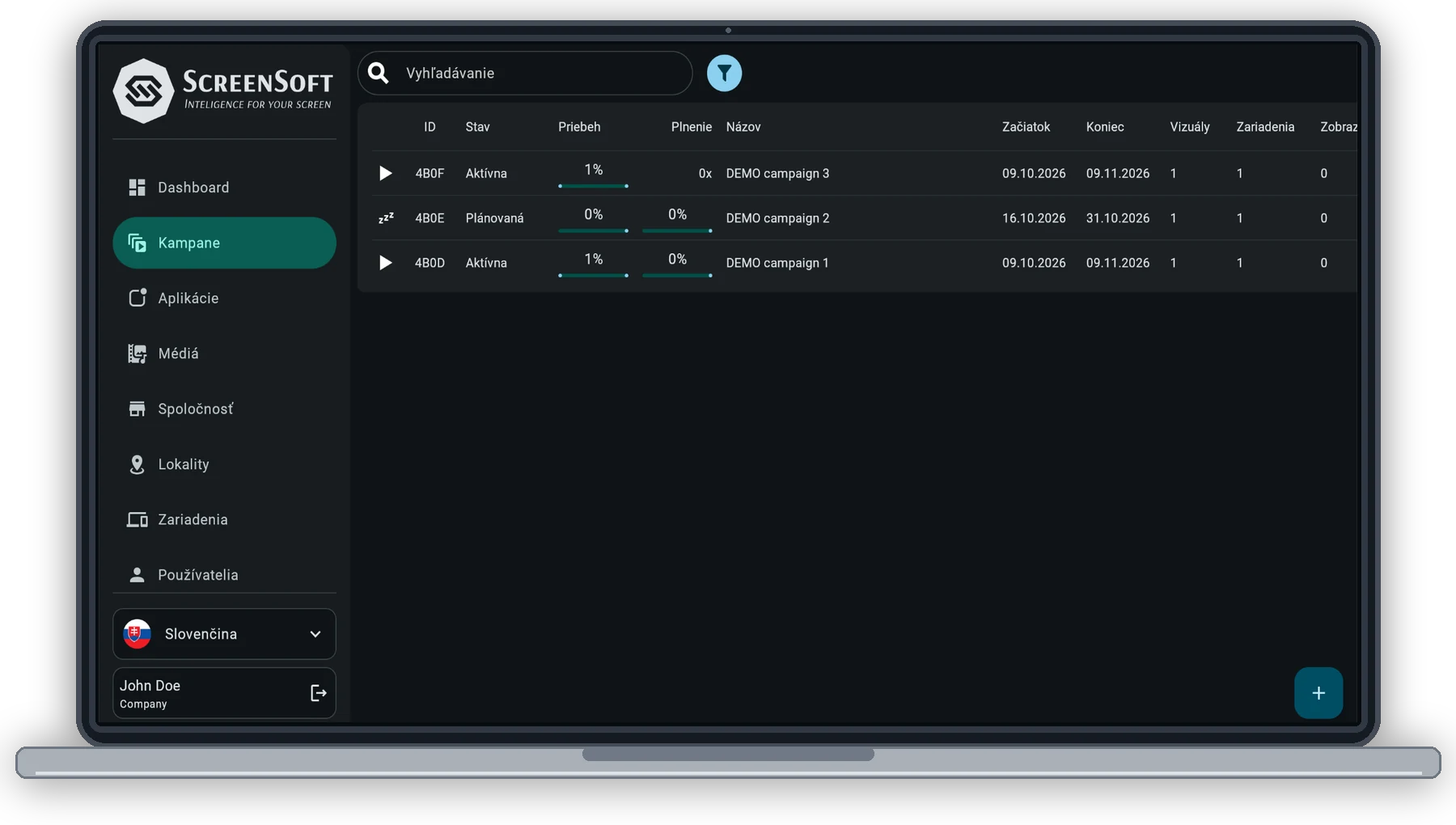1456x825 pixels.
Task: Click end date 31.10.2026
Action: coord(1118,218)
